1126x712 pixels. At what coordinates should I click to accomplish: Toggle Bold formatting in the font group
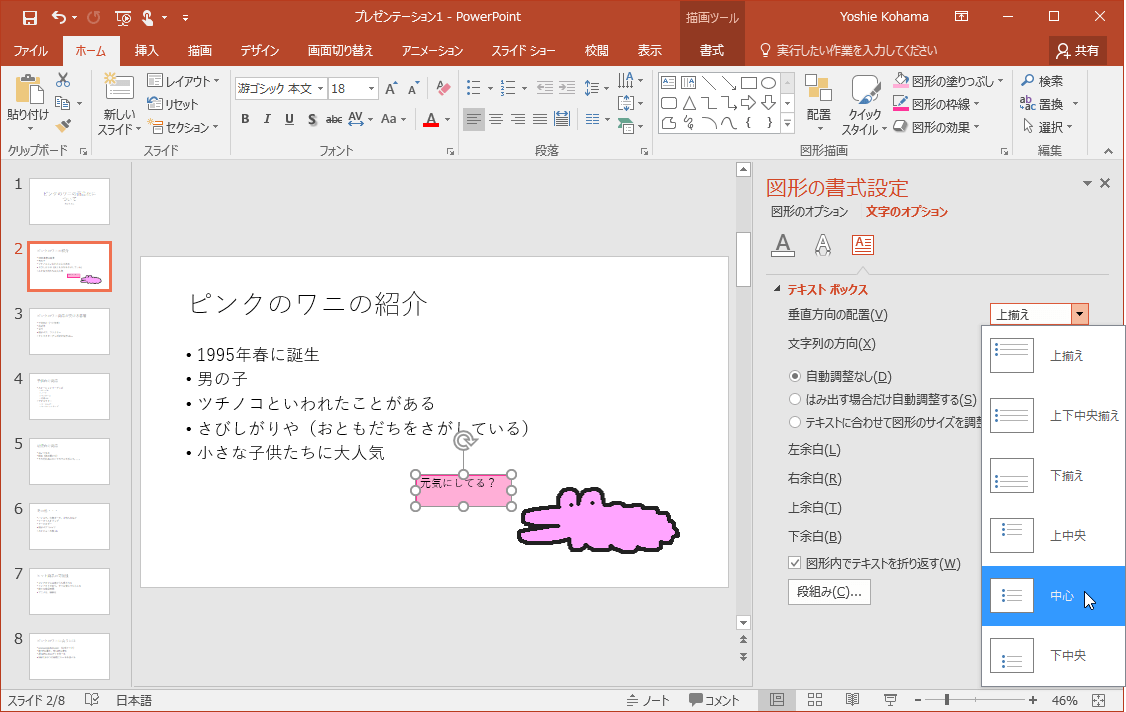click(x=245, y=119)
